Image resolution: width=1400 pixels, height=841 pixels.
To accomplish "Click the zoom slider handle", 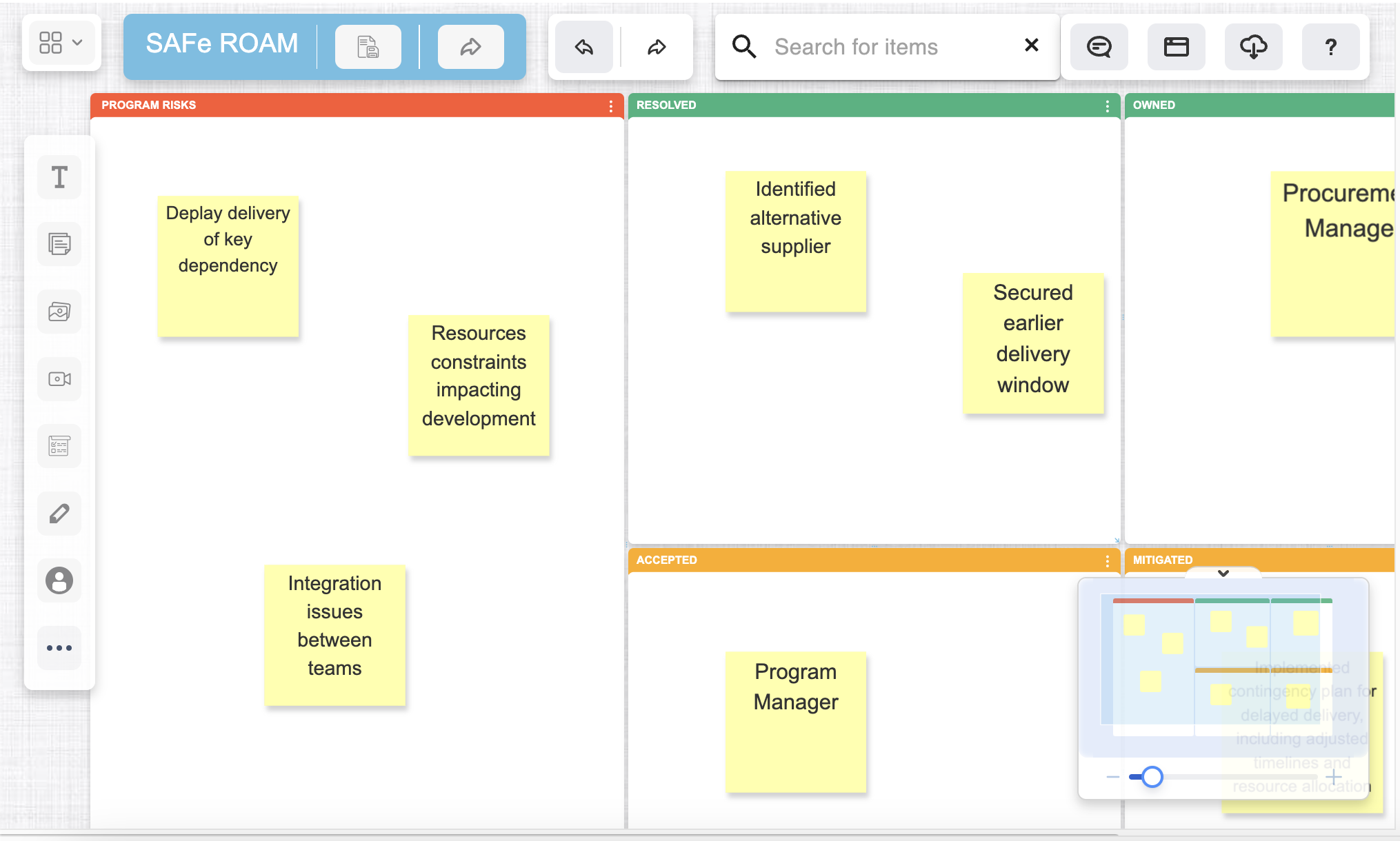I will point(1152,777).
